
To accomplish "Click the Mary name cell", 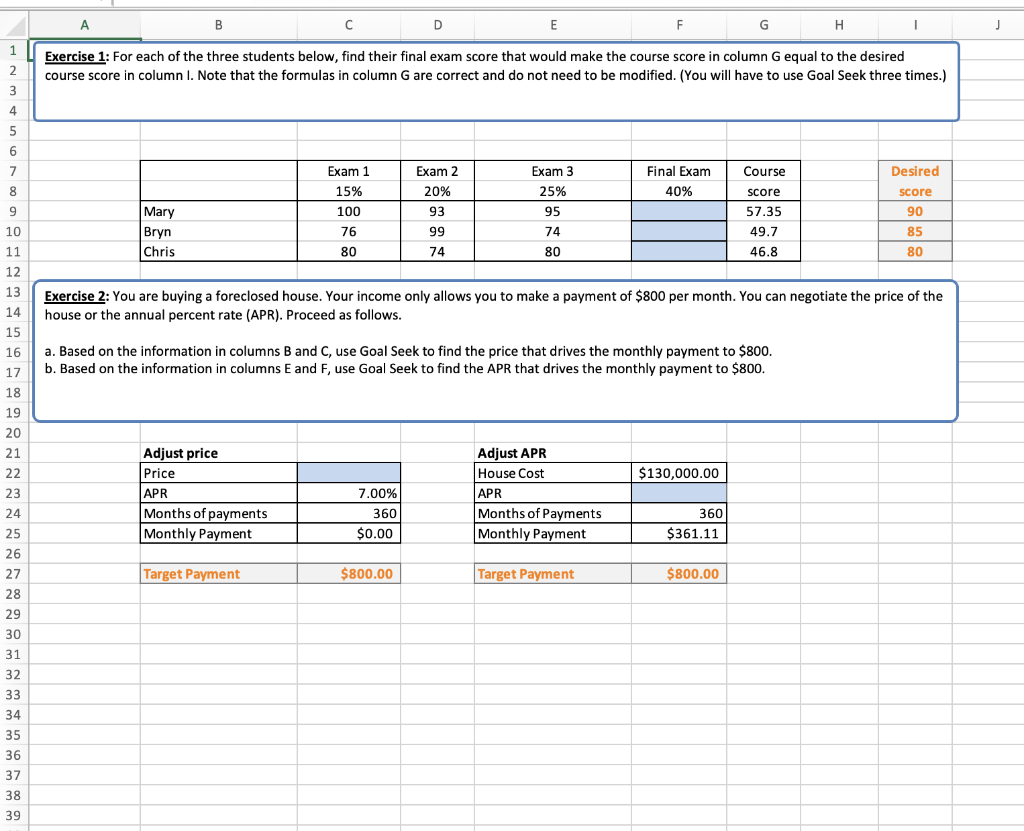I will [x=218, y=211].
